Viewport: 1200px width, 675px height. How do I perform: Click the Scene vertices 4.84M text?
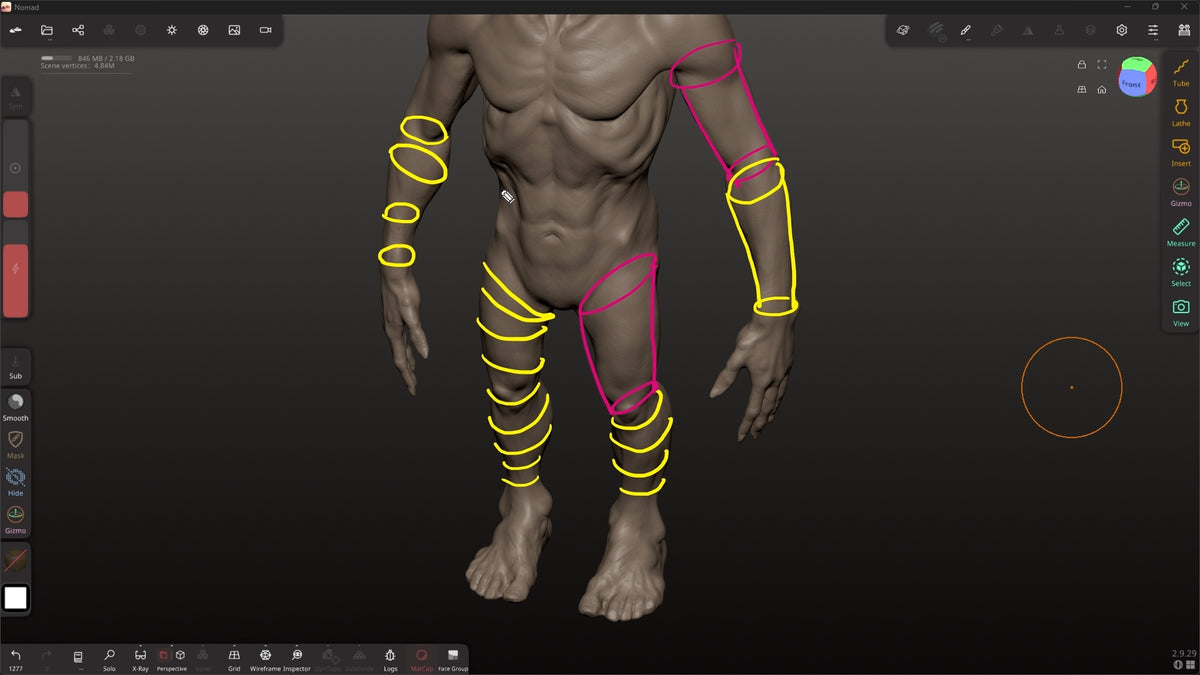click(x=77, y=66)
